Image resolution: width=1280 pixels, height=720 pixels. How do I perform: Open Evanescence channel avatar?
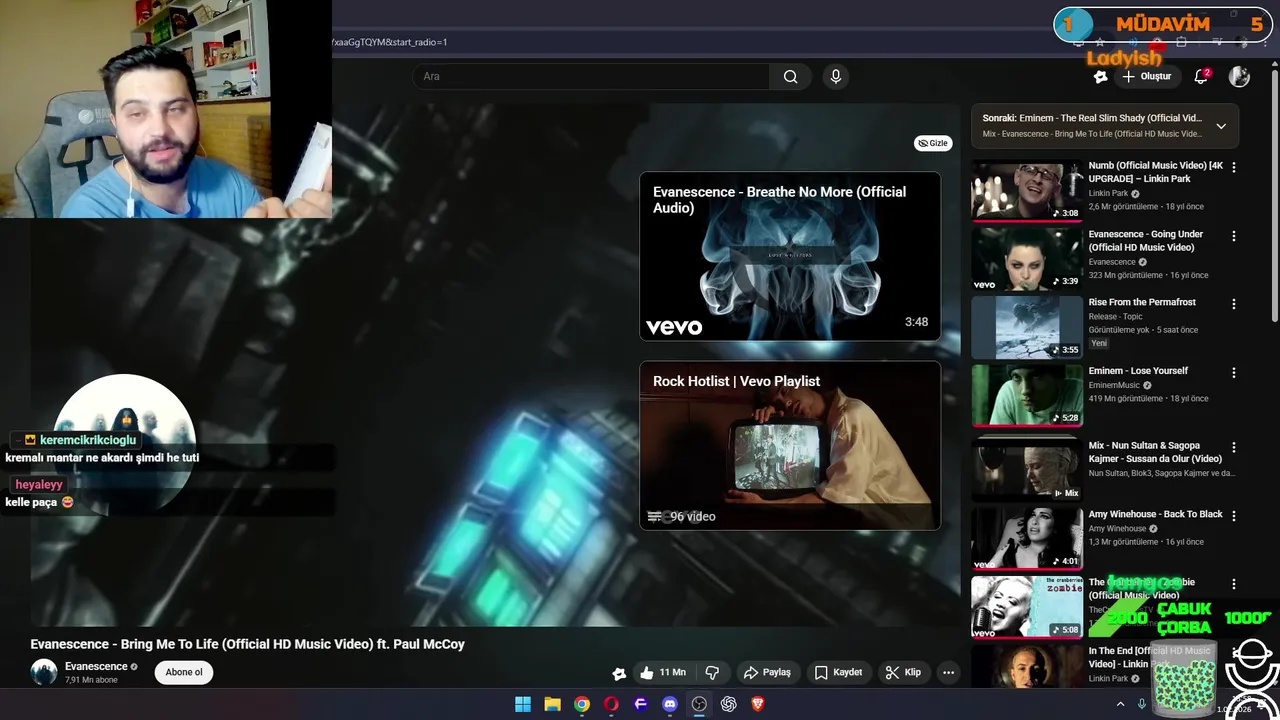click(44, 672)
